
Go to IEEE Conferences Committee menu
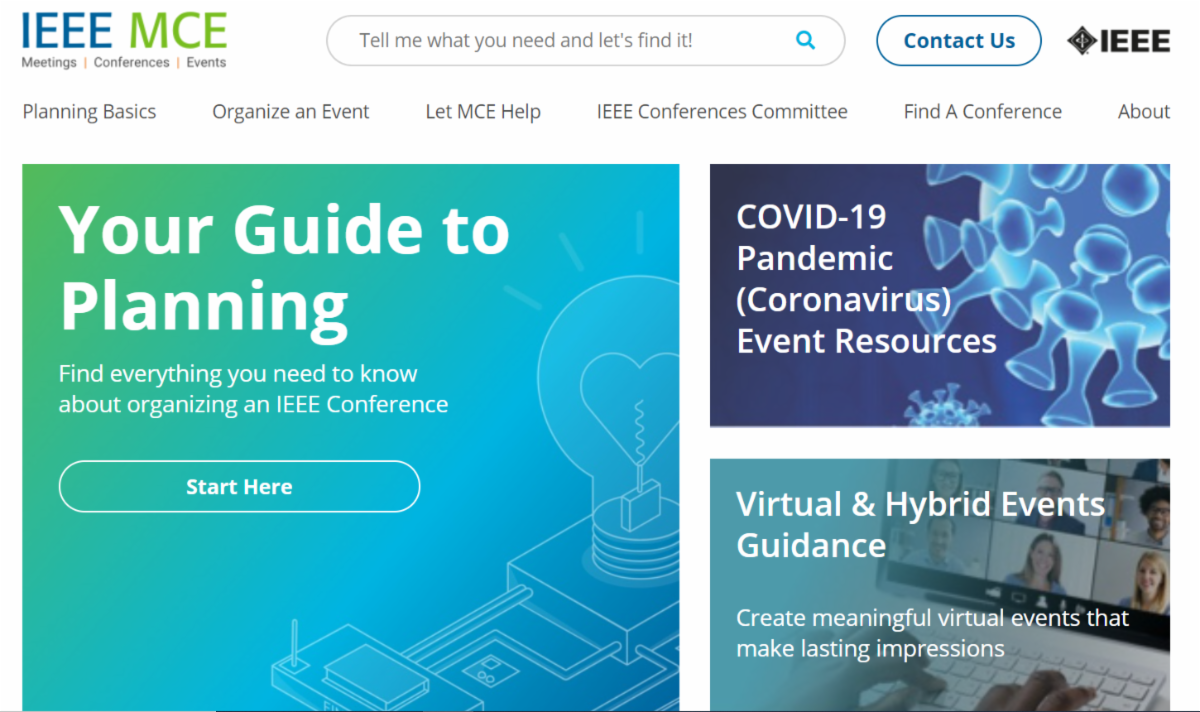click(x=722, y=112)
